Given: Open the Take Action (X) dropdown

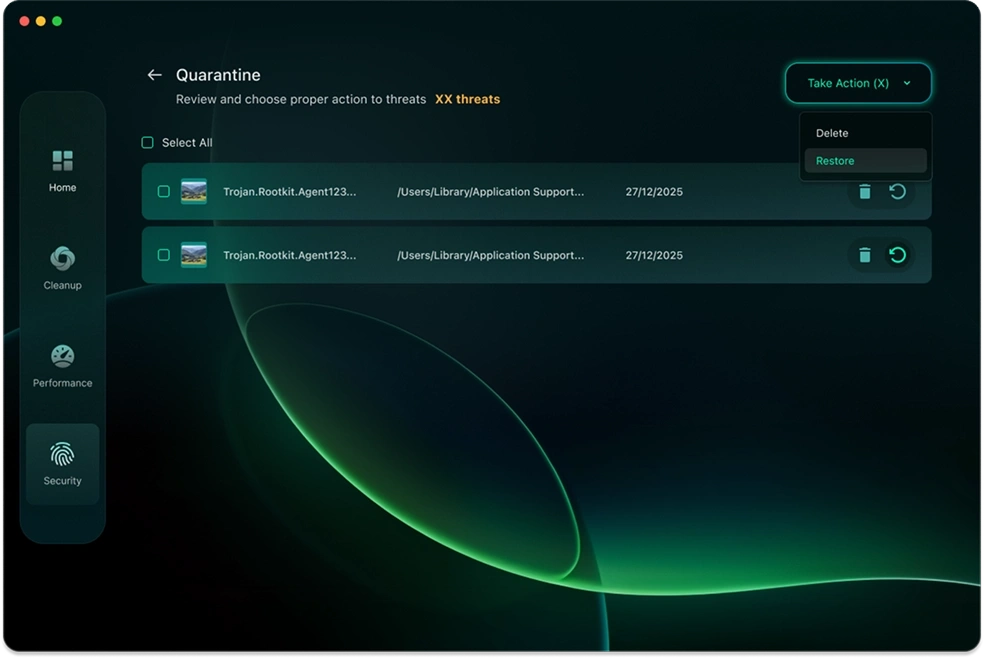Looking at the screenshot, I should coord(858,83).
